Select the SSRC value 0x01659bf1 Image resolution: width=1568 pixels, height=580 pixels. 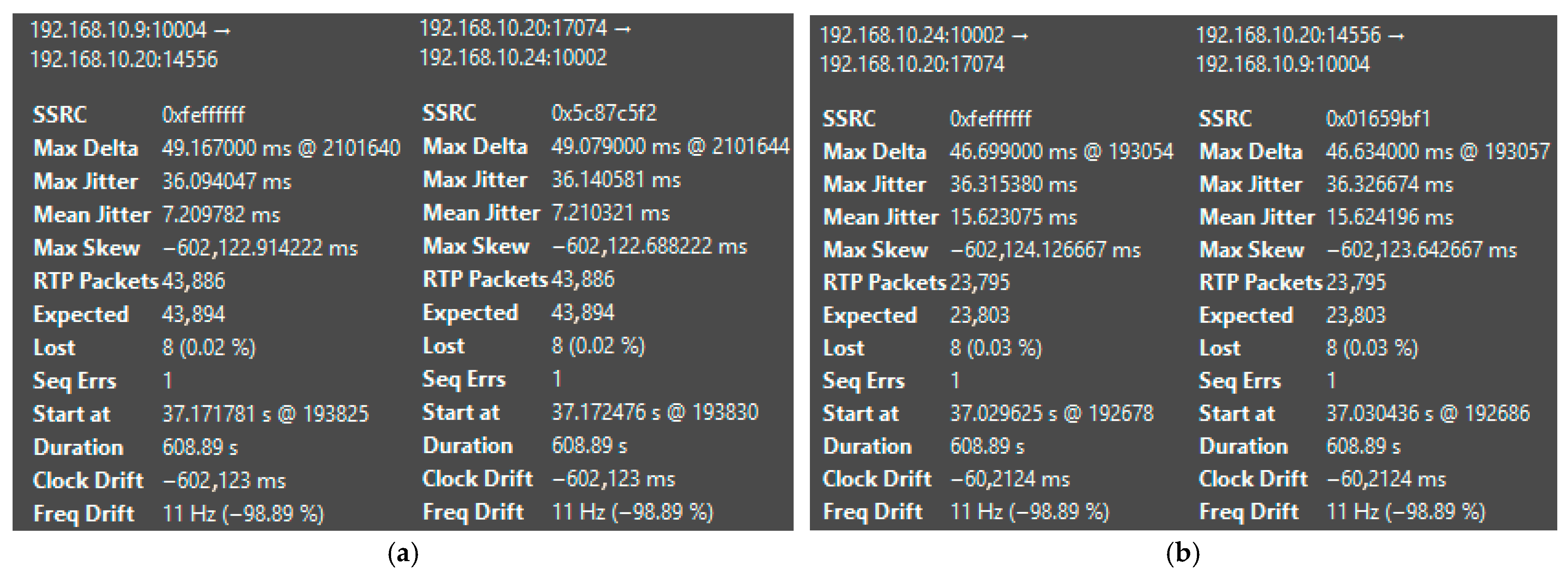click(1377, 118)
